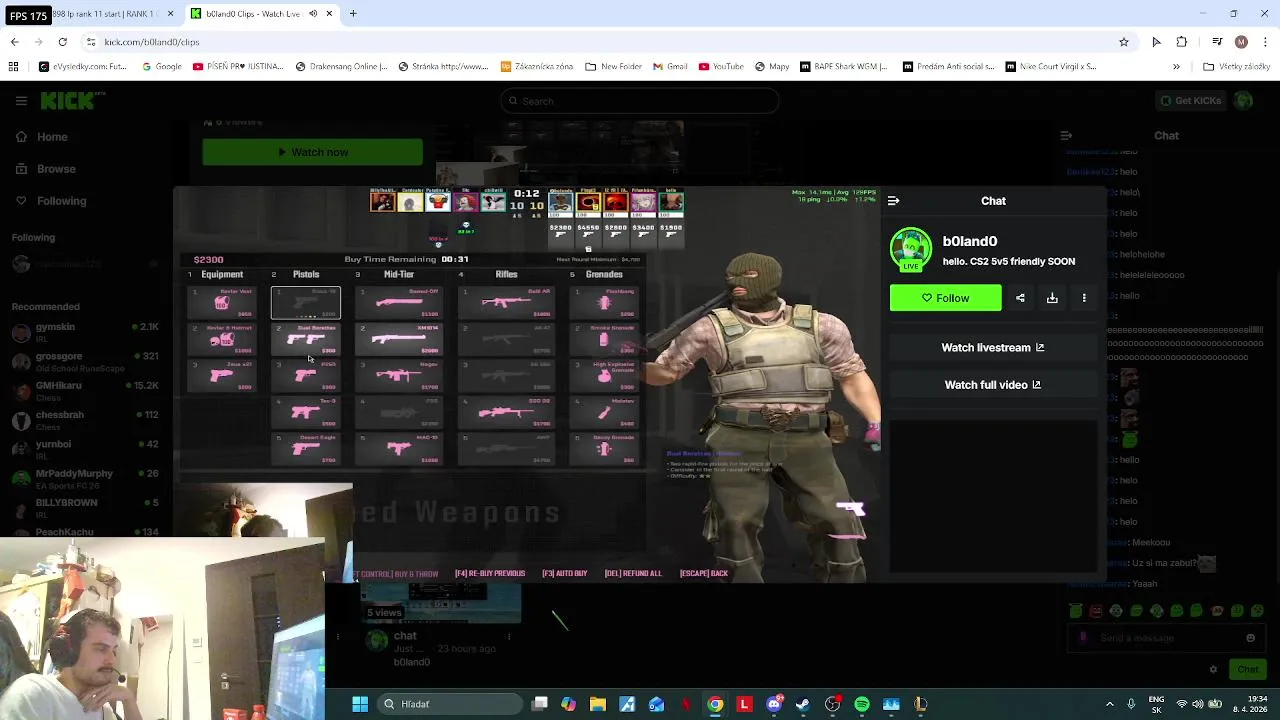The height and width of the screenshot is (720, 1280).
Task: Open clip more-options menu
Action: pyautogui.click(x=1084, y=298)
